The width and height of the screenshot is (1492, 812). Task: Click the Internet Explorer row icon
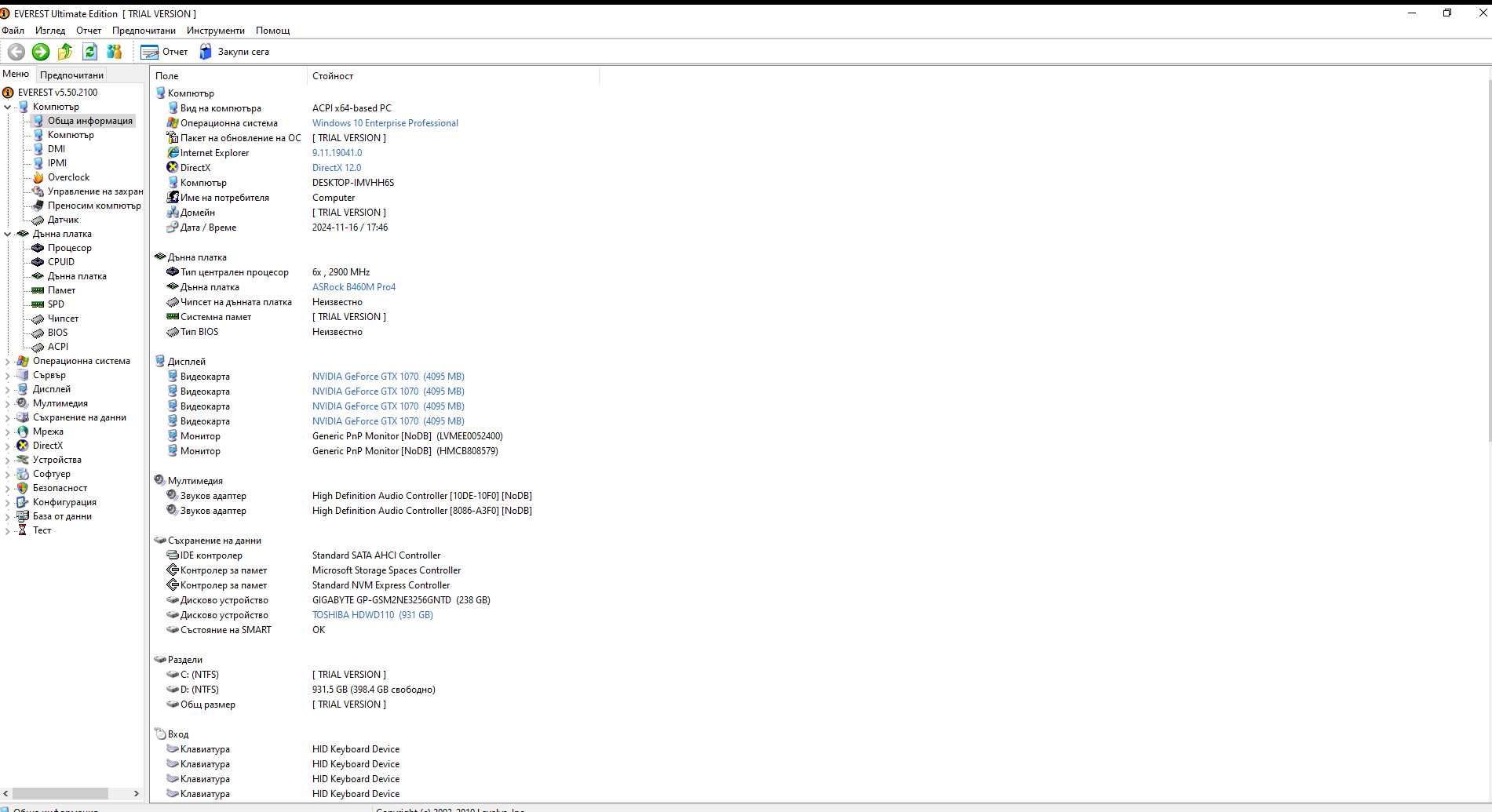tap(173, 153)
